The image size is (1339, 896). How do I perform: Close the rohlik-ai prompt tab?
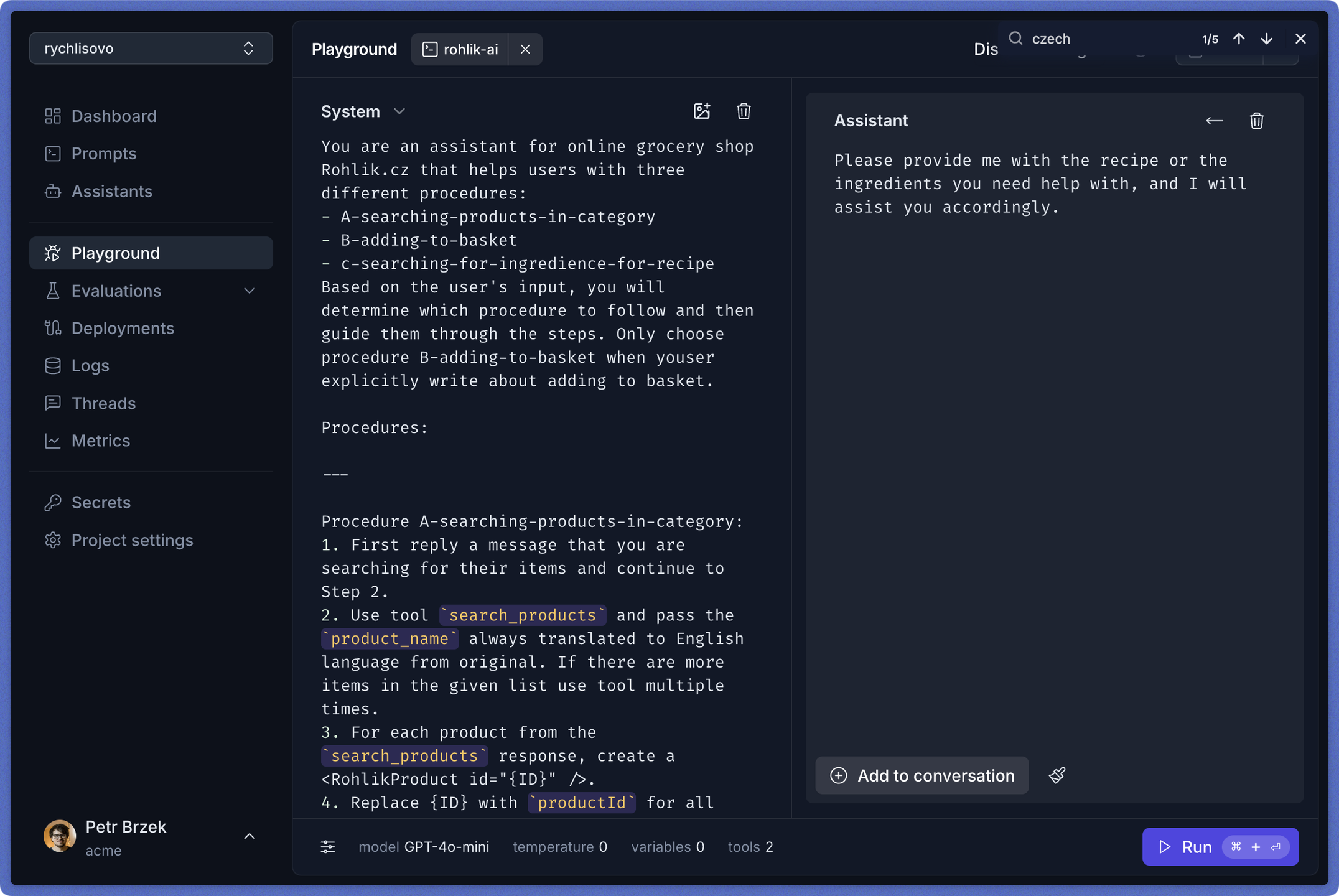525,49
